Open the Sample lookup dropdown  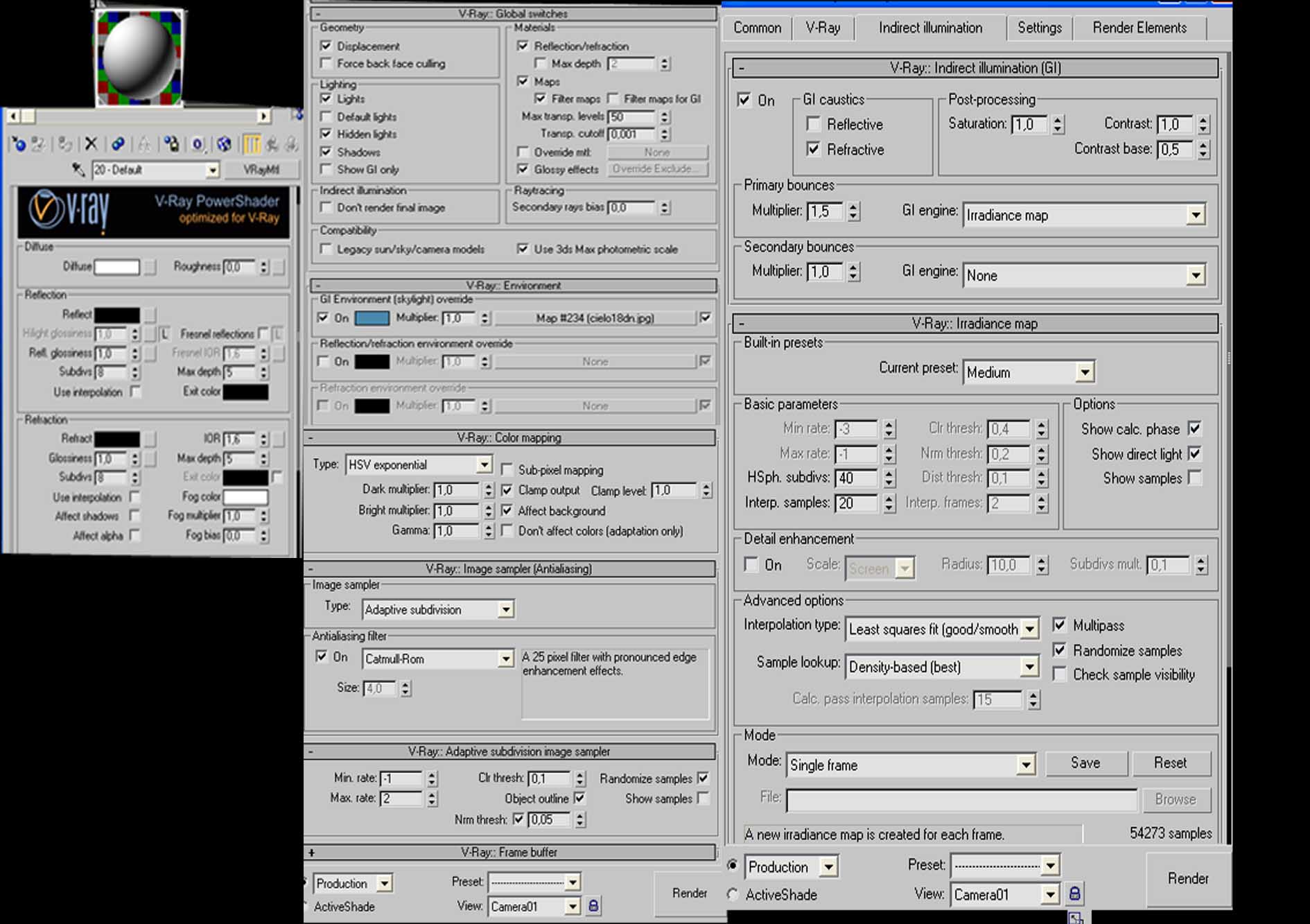point(1030,668)
